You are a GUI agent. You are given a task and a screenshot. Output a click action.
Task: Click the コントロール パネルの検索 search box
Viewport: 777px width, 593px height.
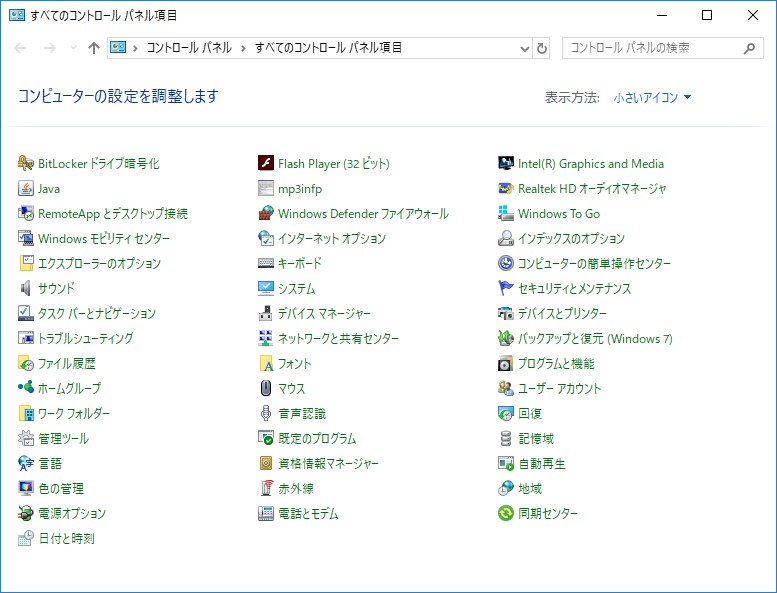click(x=652, y=48)
